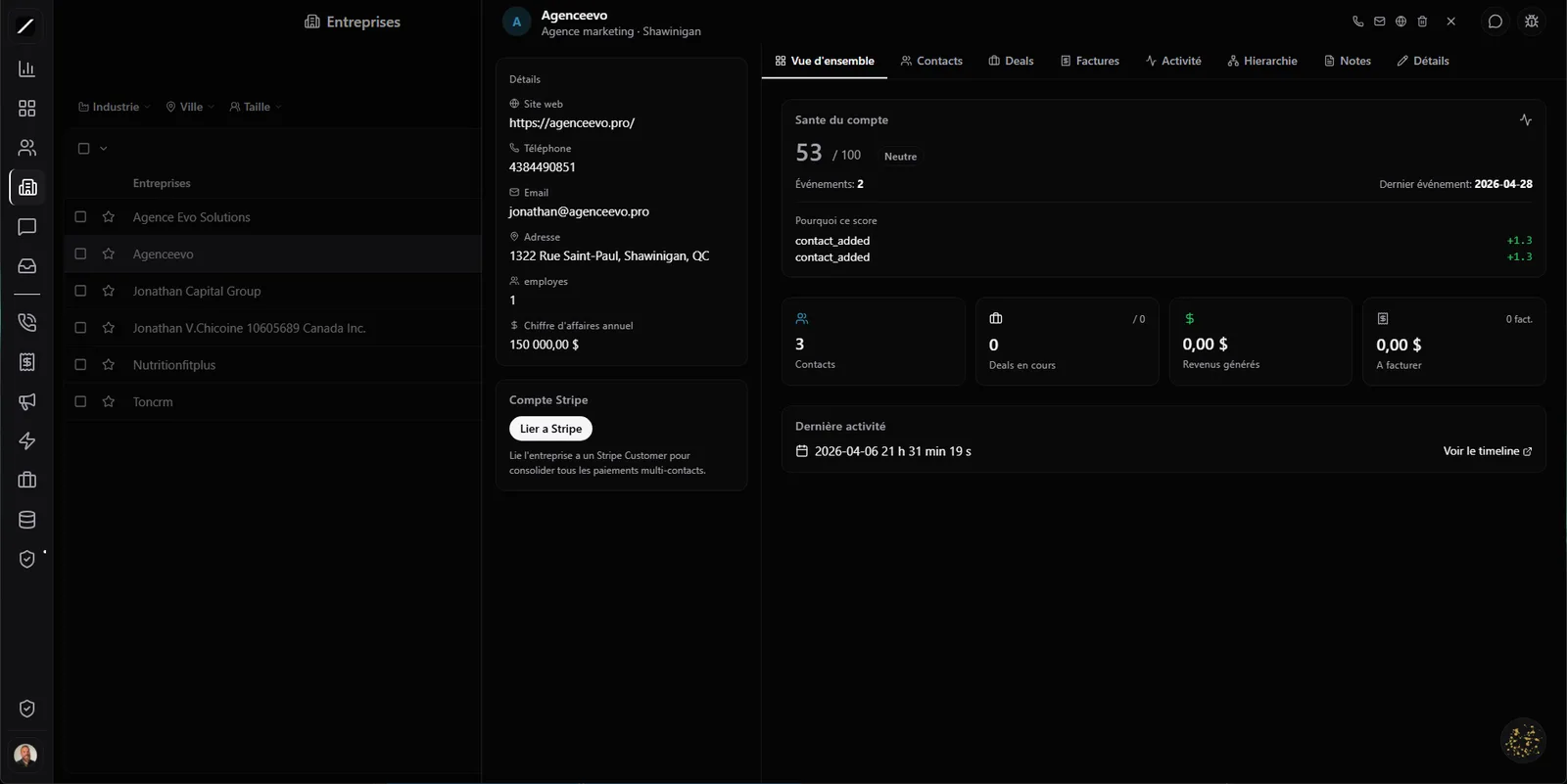Open the database sidebar icon
The image size is (1567, 784).
[x=27, y=520]
